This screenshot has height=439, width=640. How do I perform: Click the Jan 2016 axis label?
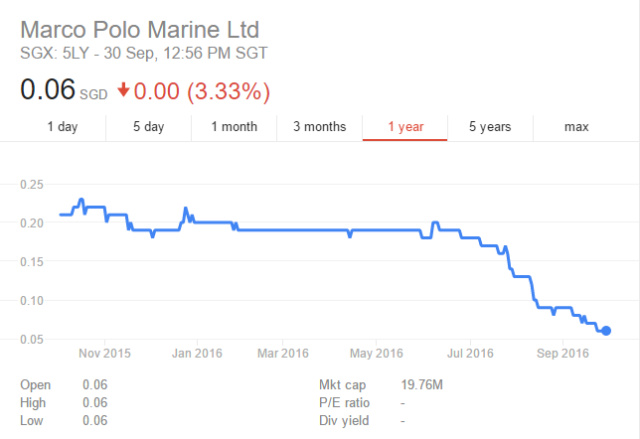pos(196,353)
